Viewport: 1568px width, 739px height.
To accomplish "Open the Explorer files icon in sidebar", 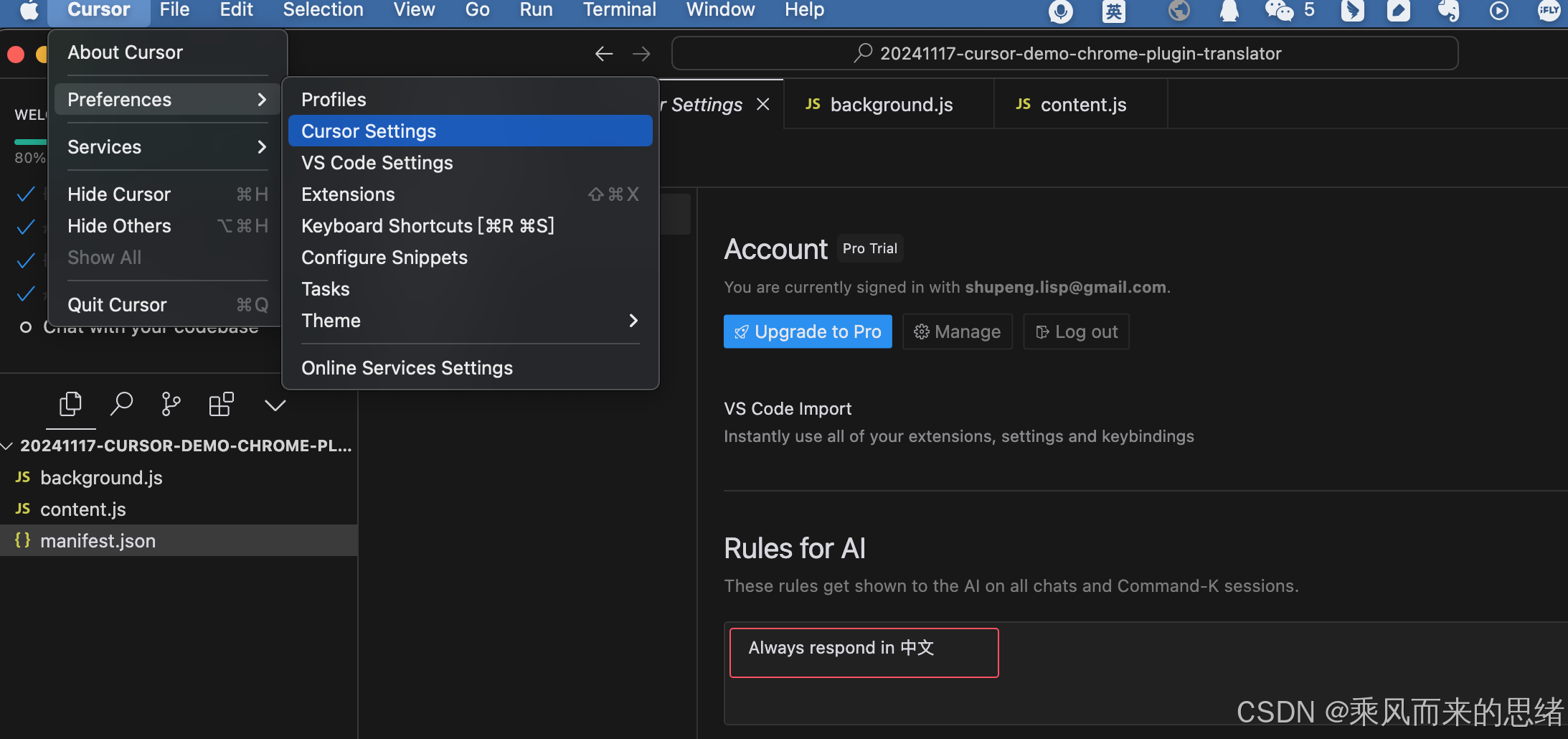I will coord(70,405).
